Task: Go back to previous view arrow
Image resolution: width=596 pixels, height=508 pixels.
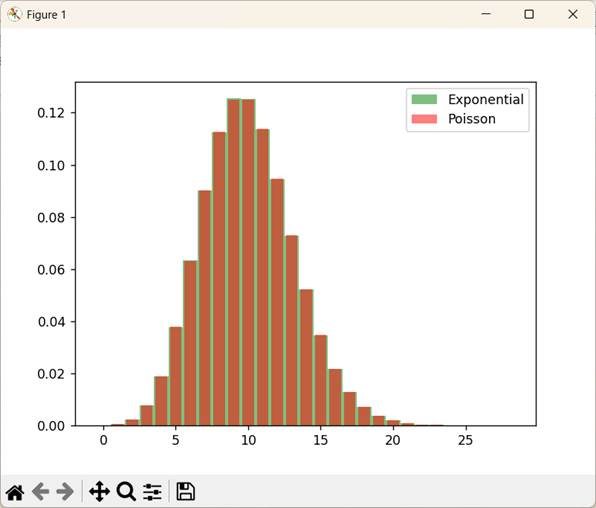Action: tap(41, 492)
